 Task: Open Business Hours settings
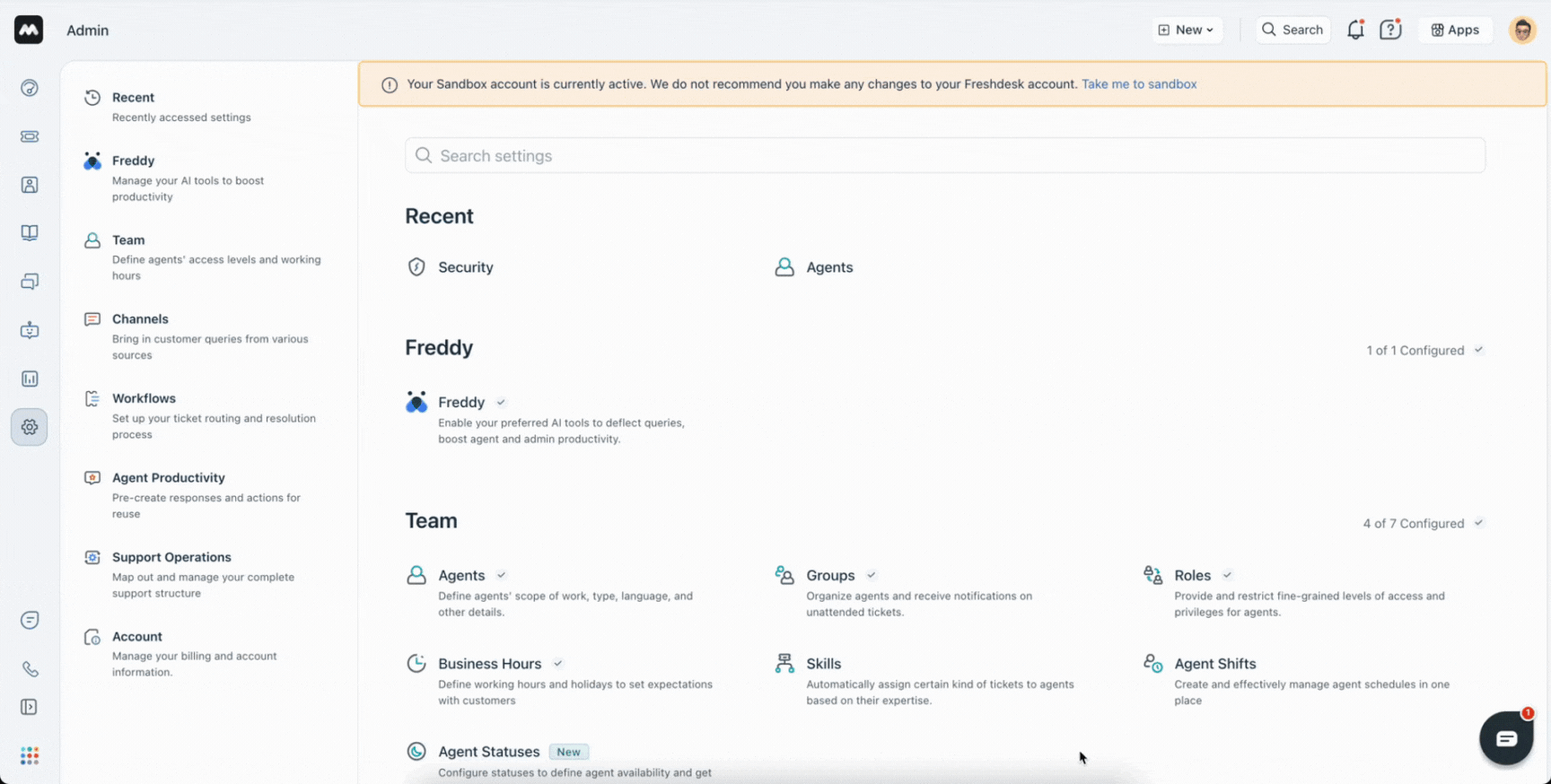pyautogui.click(x=489, y=664)
